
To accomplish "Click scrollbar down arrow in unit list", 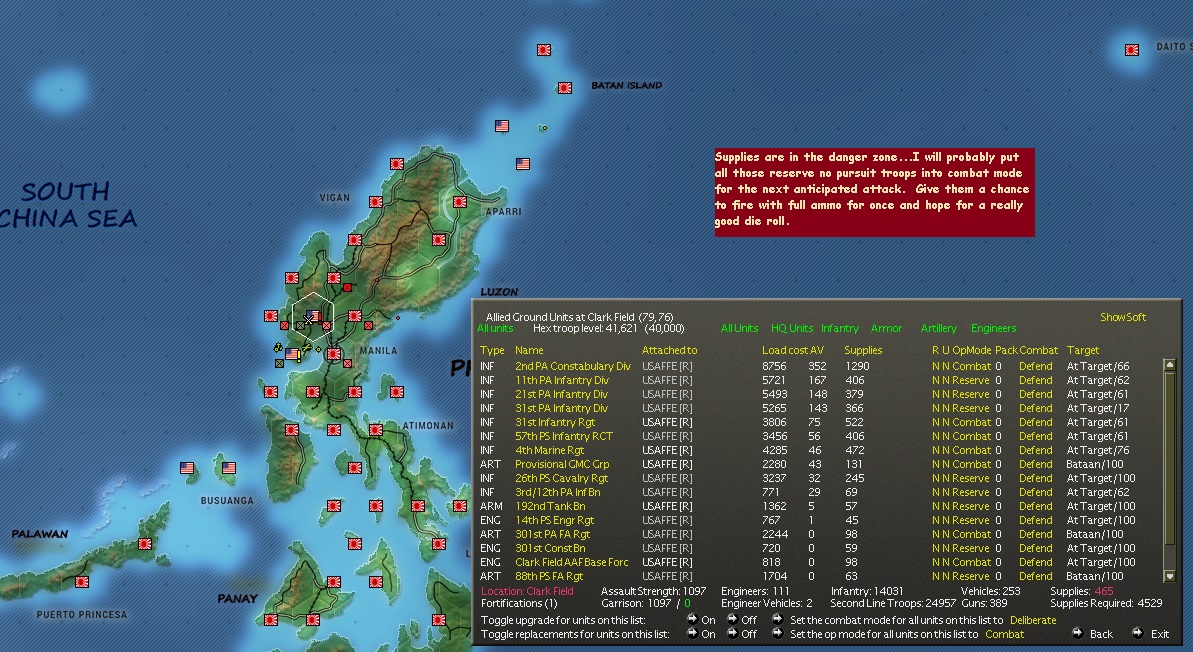I will (x=1170, y=576).
